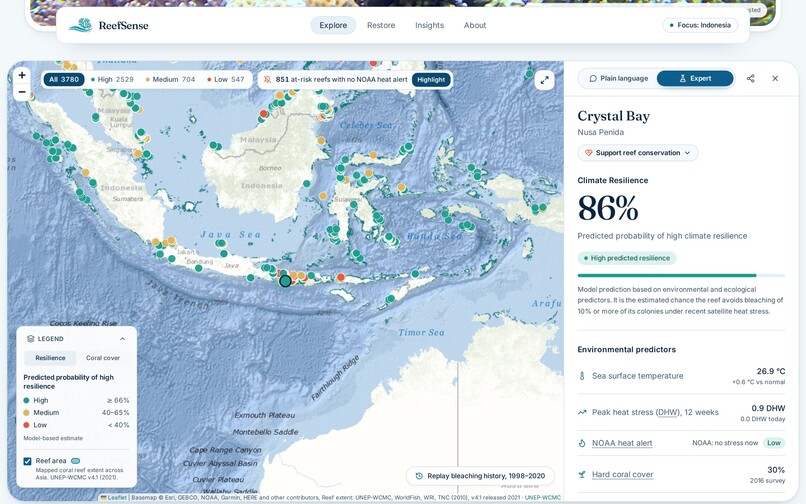Open the Restore nav tab
The width and height of the screenshot is (806, 504).
coord(381,25)
